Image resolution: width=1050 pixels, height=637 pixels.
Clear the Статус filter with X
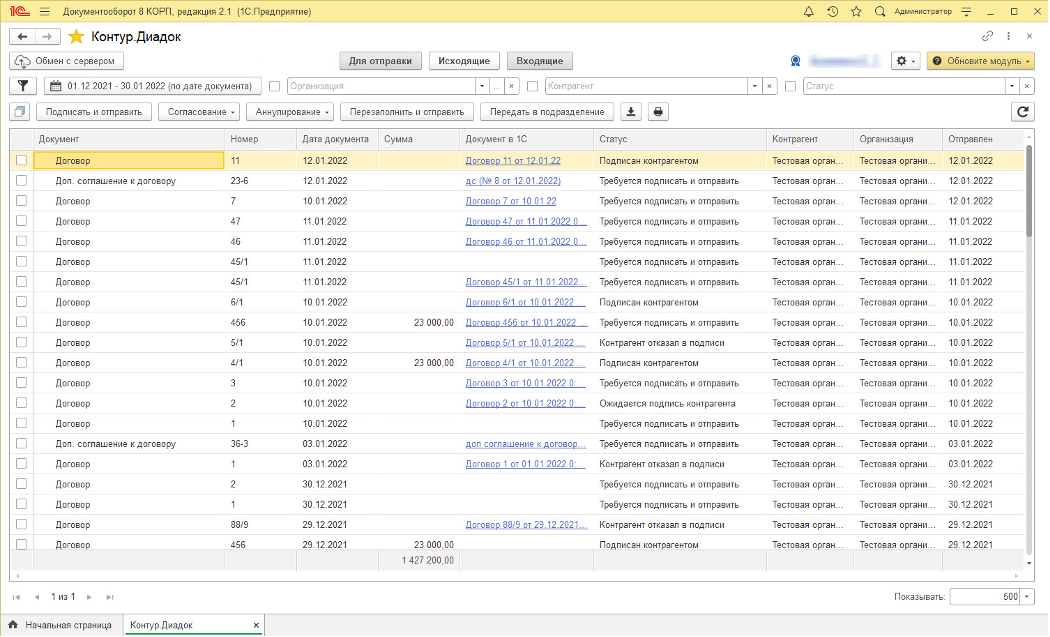click(1027, 86)
